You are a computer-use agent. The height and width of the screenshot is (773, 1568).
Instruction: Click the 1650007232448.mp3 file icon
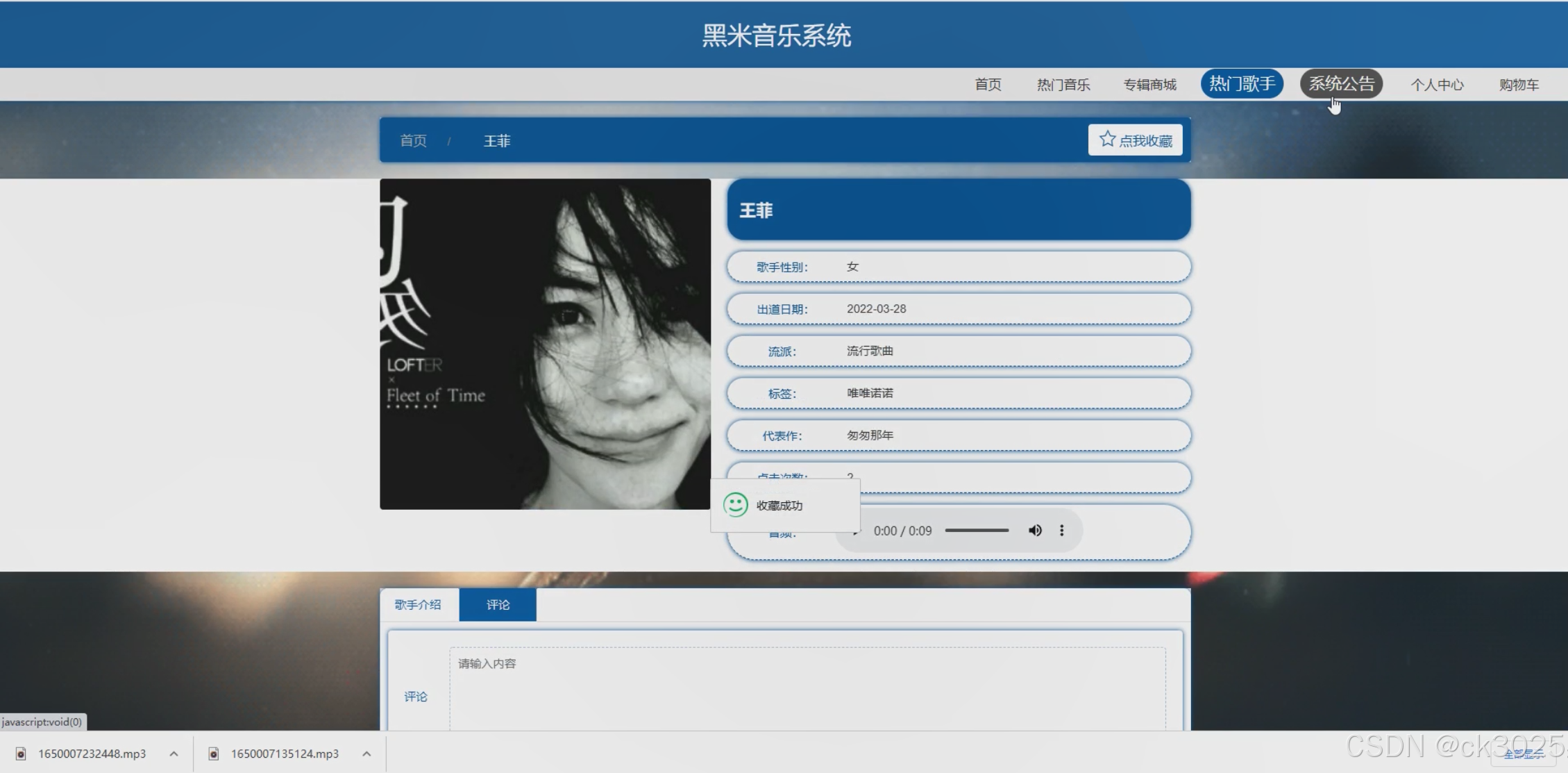[x=21, y=754]
